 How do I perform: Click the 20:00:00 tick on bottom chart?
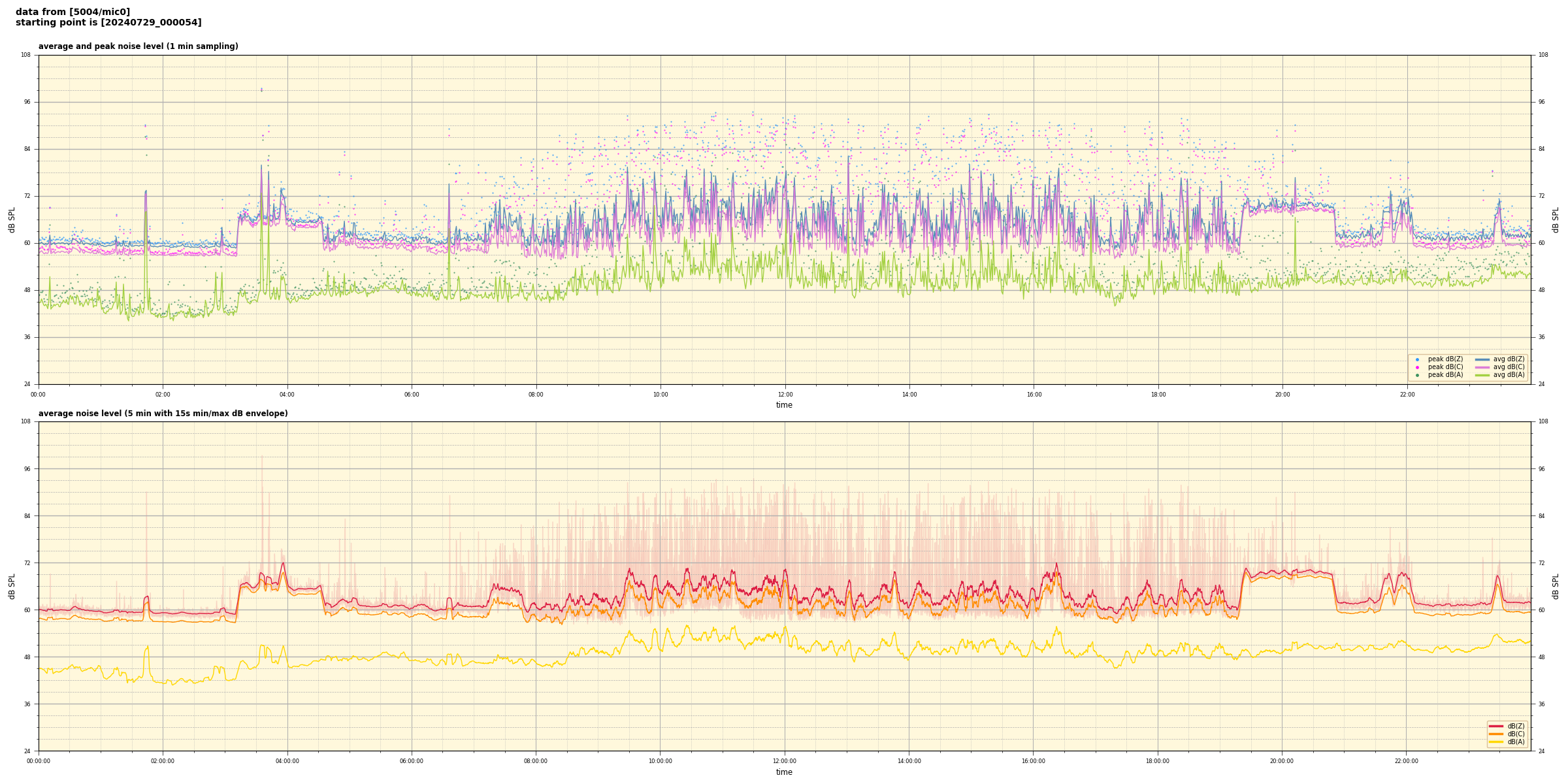(x=1282, y=761)
